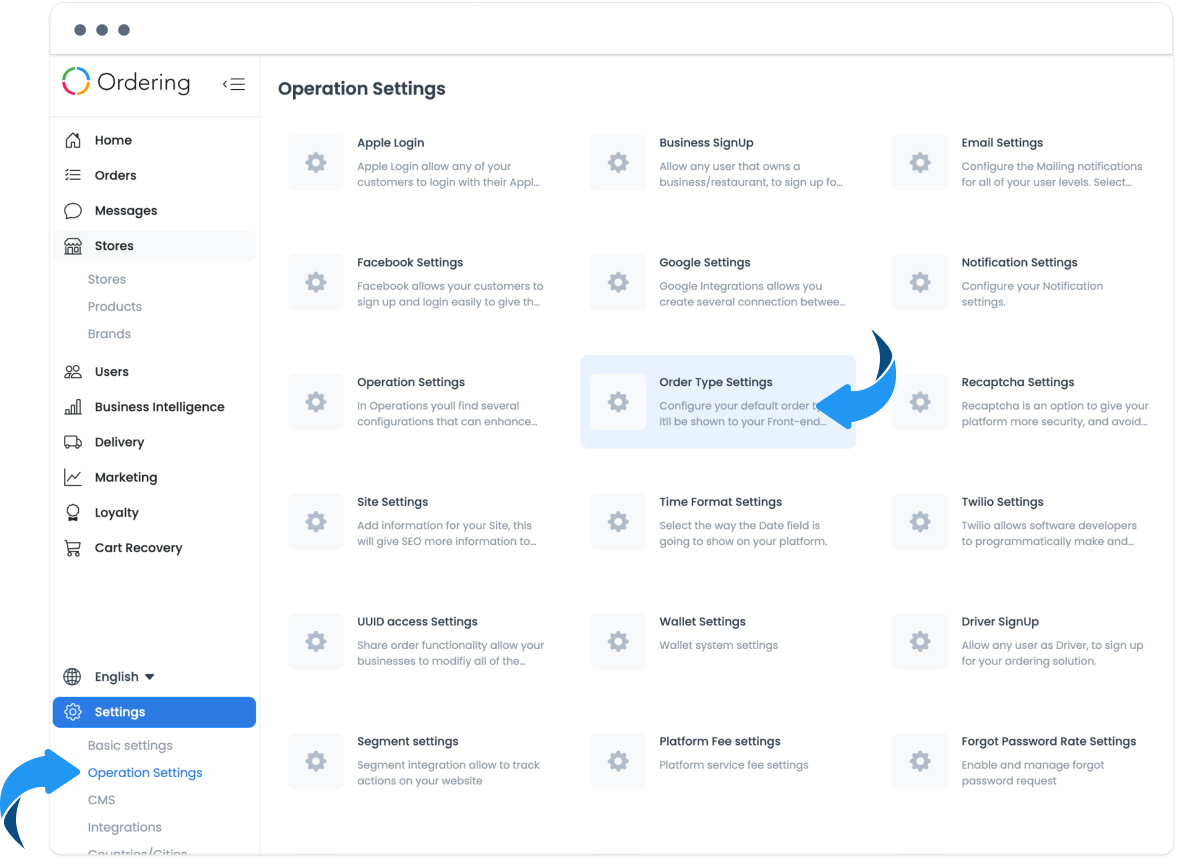Open the Email Settings title
Viewport: 1177px width, 859px height.
coord(1002,143)
